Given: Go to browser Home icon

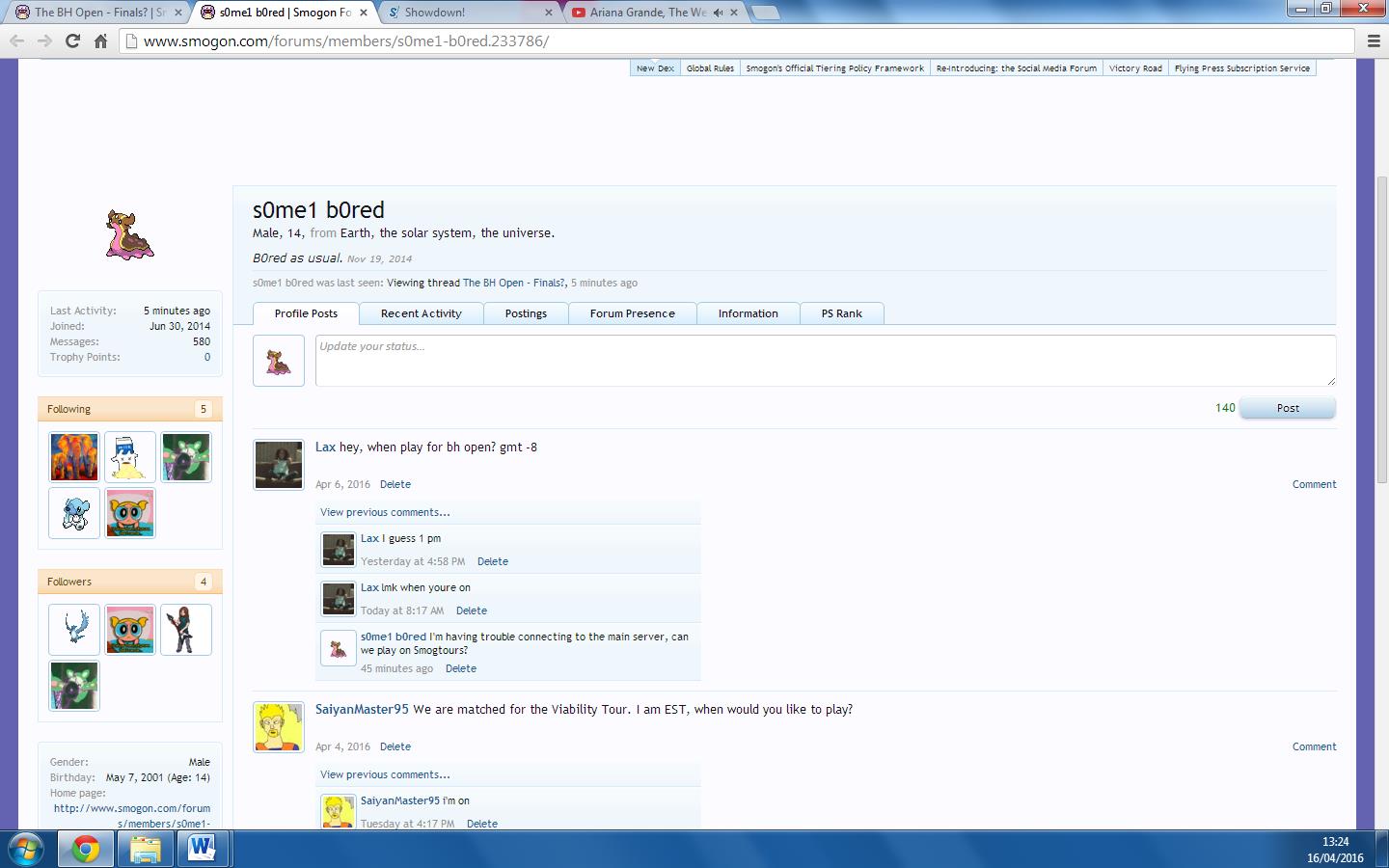Looking at the screenshot, I should pyautogui.click(x=100, y=41).
